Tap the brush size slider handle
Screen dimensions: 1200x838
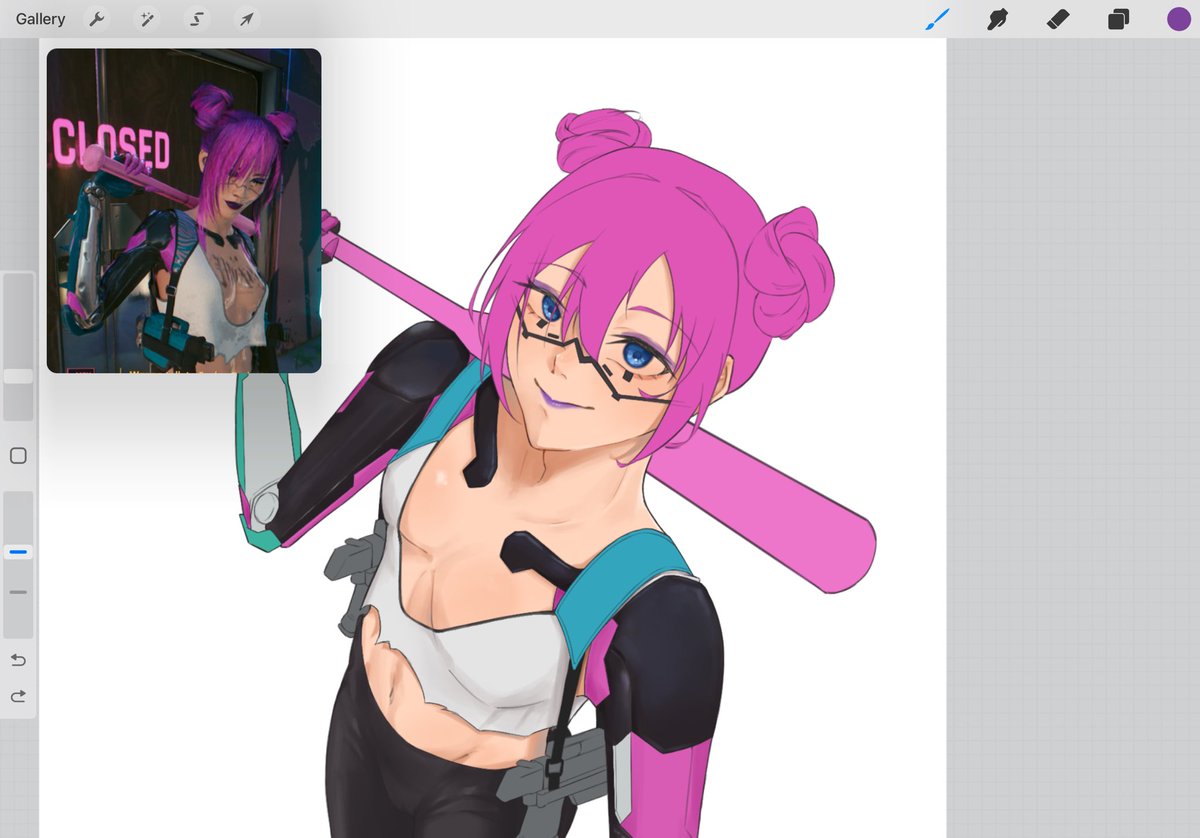click(18, 376)
